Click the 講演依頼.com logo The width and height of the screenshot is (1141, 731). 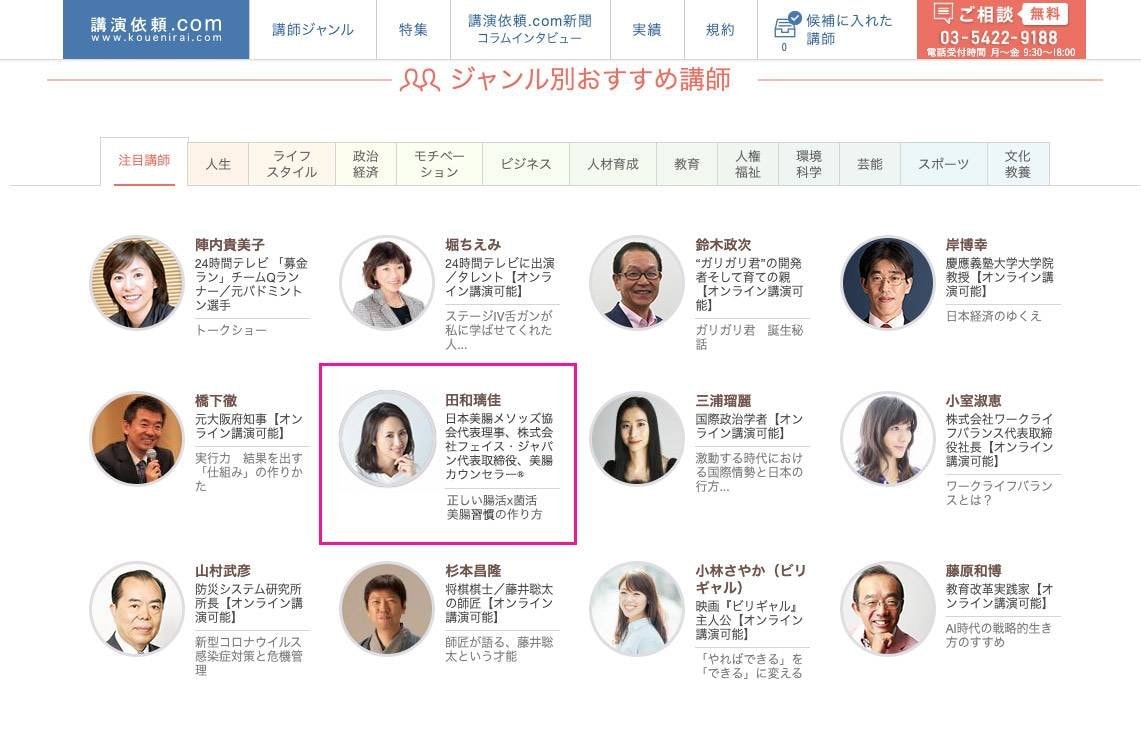(x=155, y=27)
